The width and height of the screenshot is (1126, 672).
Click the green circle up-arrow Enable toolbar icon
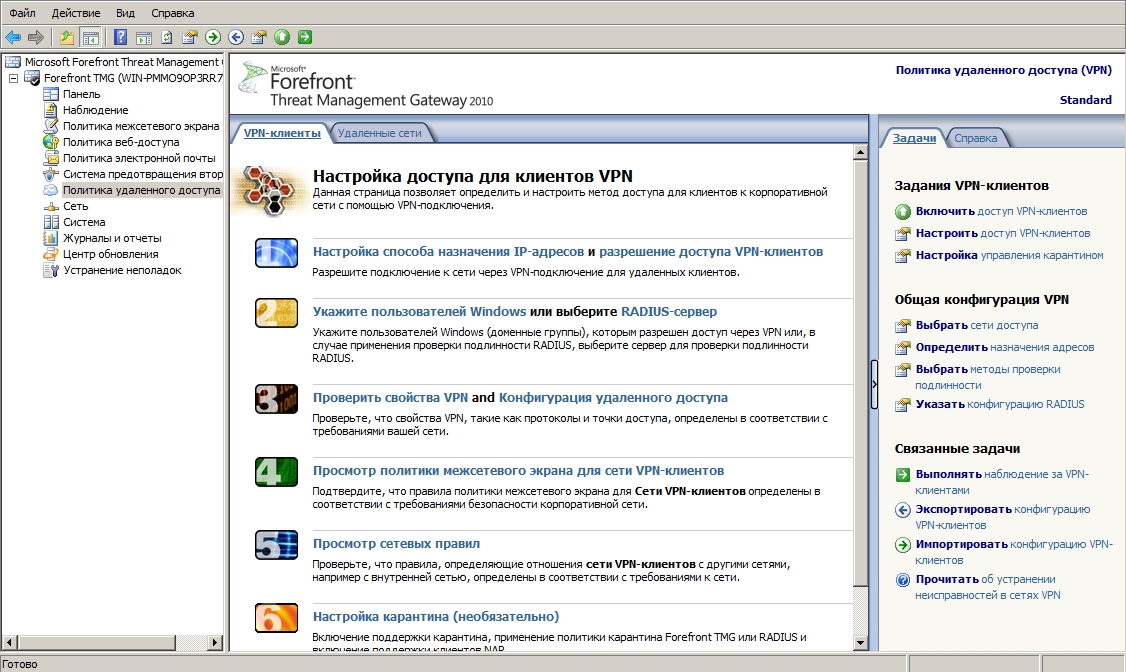coord(282,37)
